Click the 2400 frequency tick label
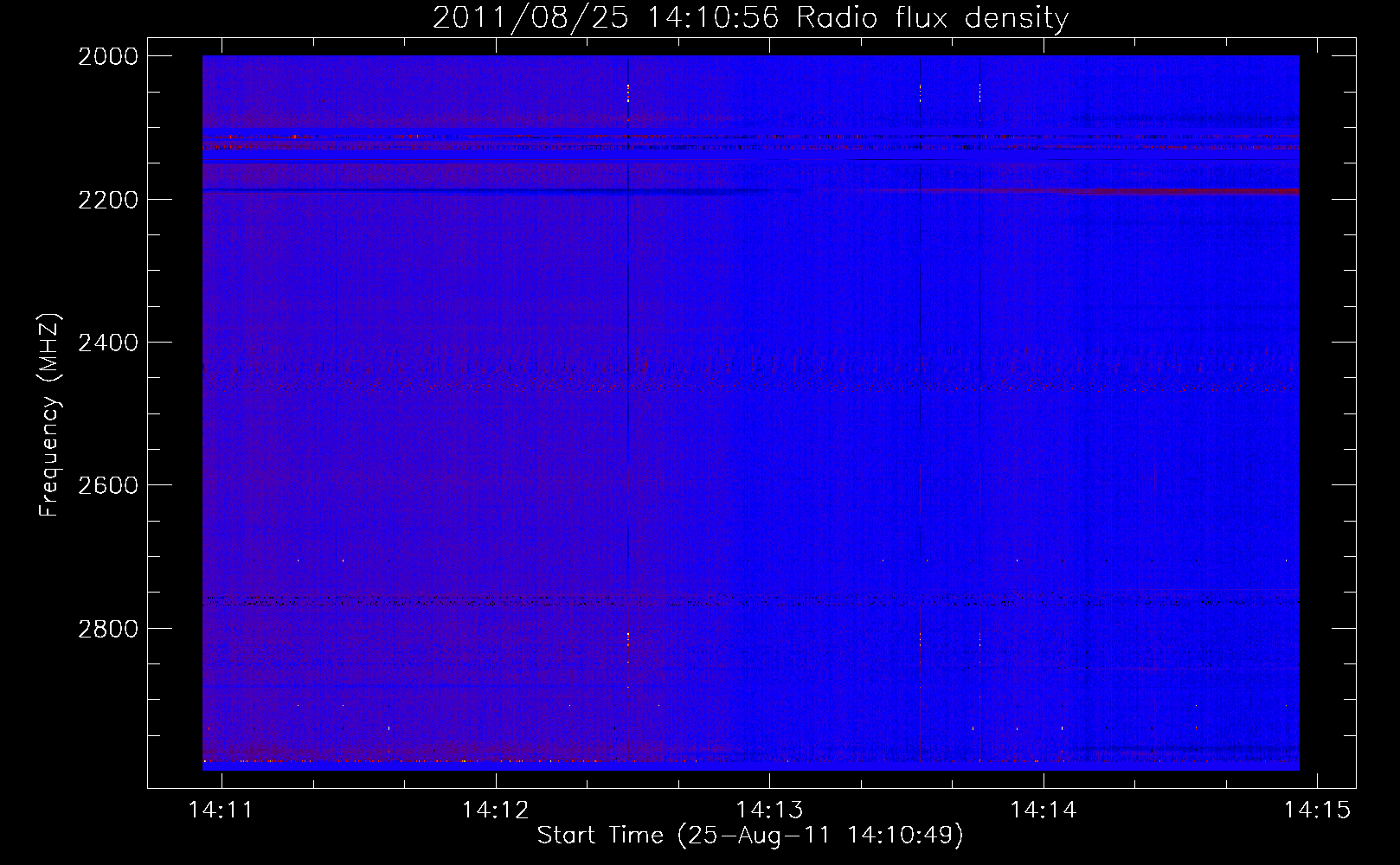The width and height of the screenshot is (1400, 865). coord(108,343)
